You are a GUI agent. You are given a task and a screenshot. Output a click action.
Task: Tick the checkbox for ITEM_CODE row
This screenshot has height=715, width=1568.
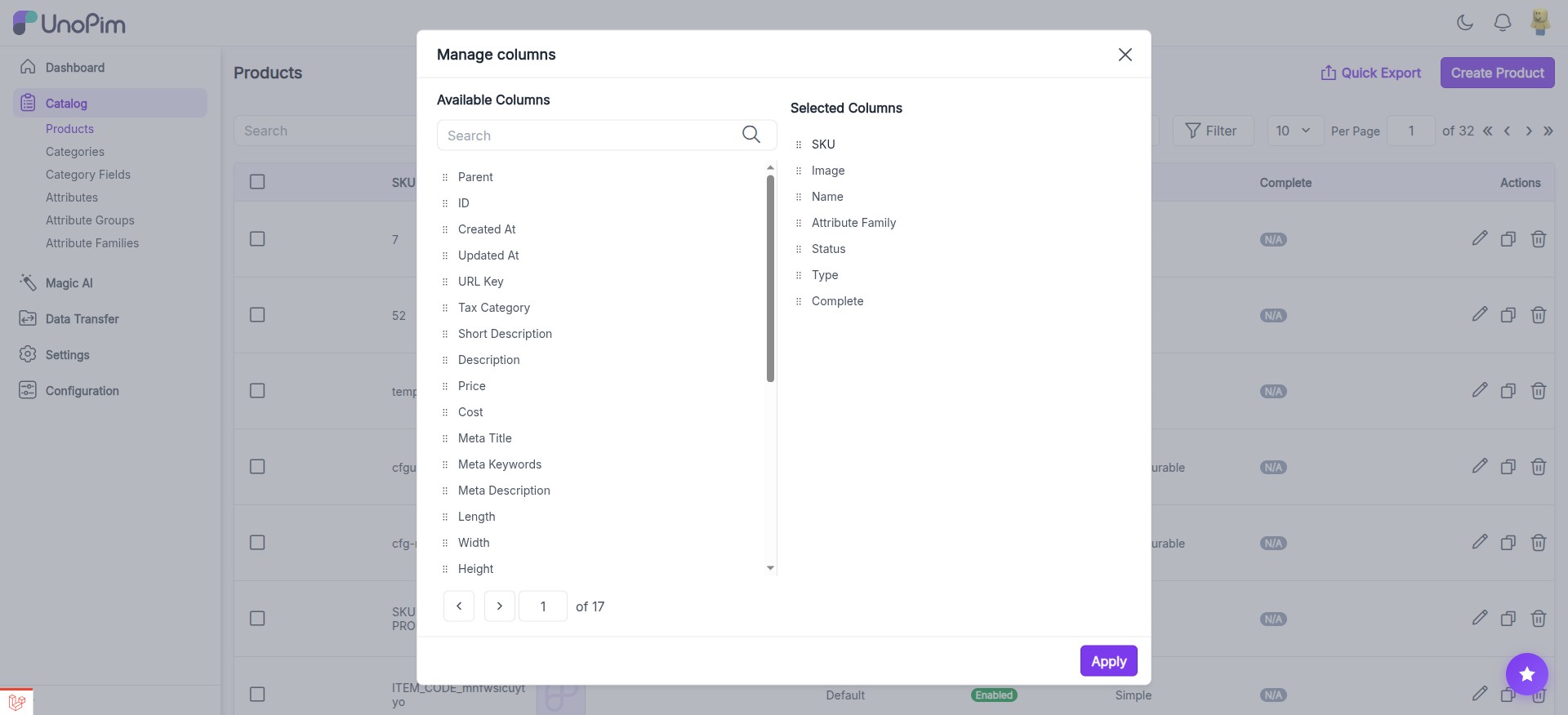pyautogui.click(x=257, y=695)
